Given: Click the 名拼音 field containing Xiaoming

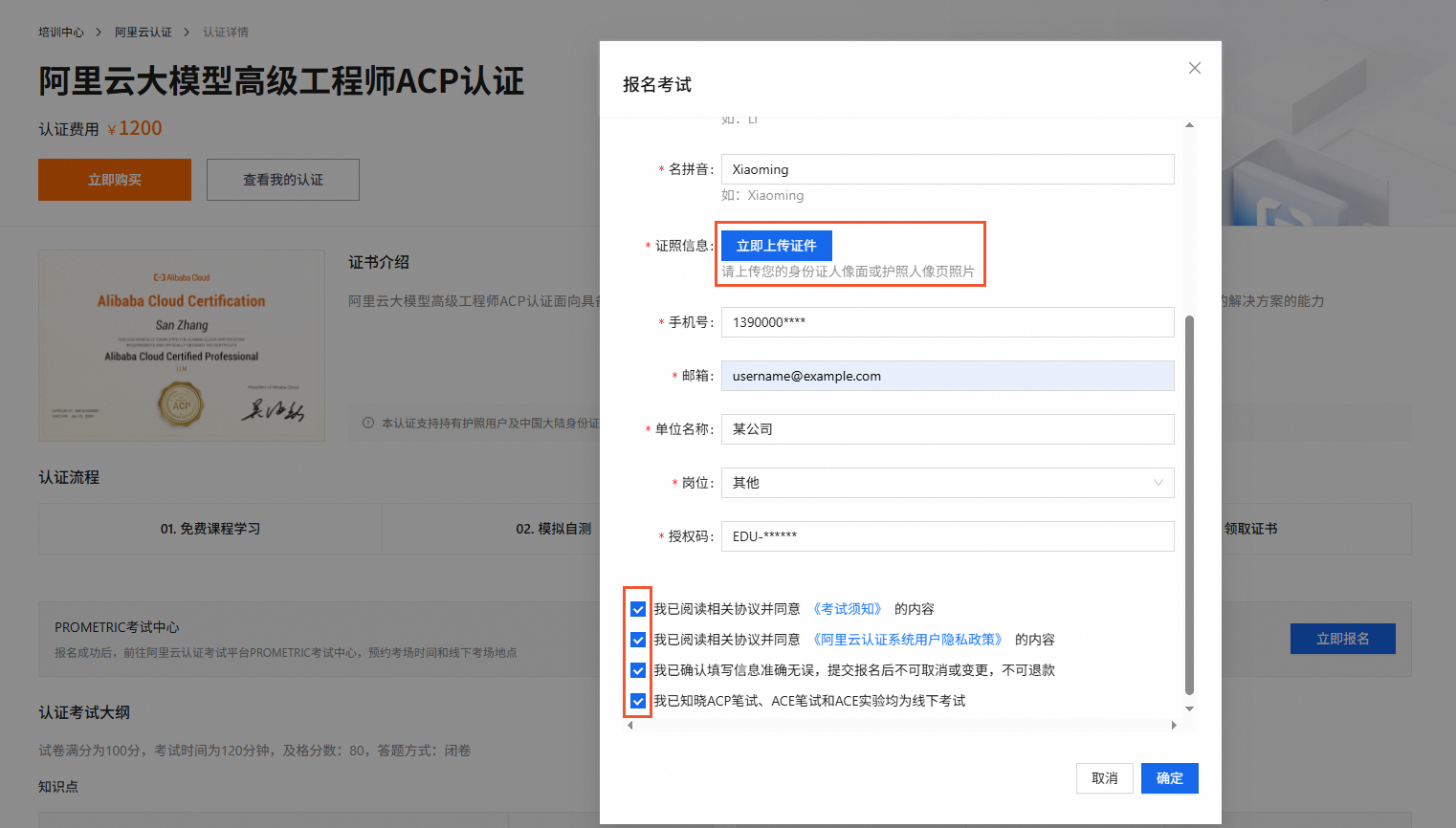Looking at the screenshot, I should tap(947, 169).
